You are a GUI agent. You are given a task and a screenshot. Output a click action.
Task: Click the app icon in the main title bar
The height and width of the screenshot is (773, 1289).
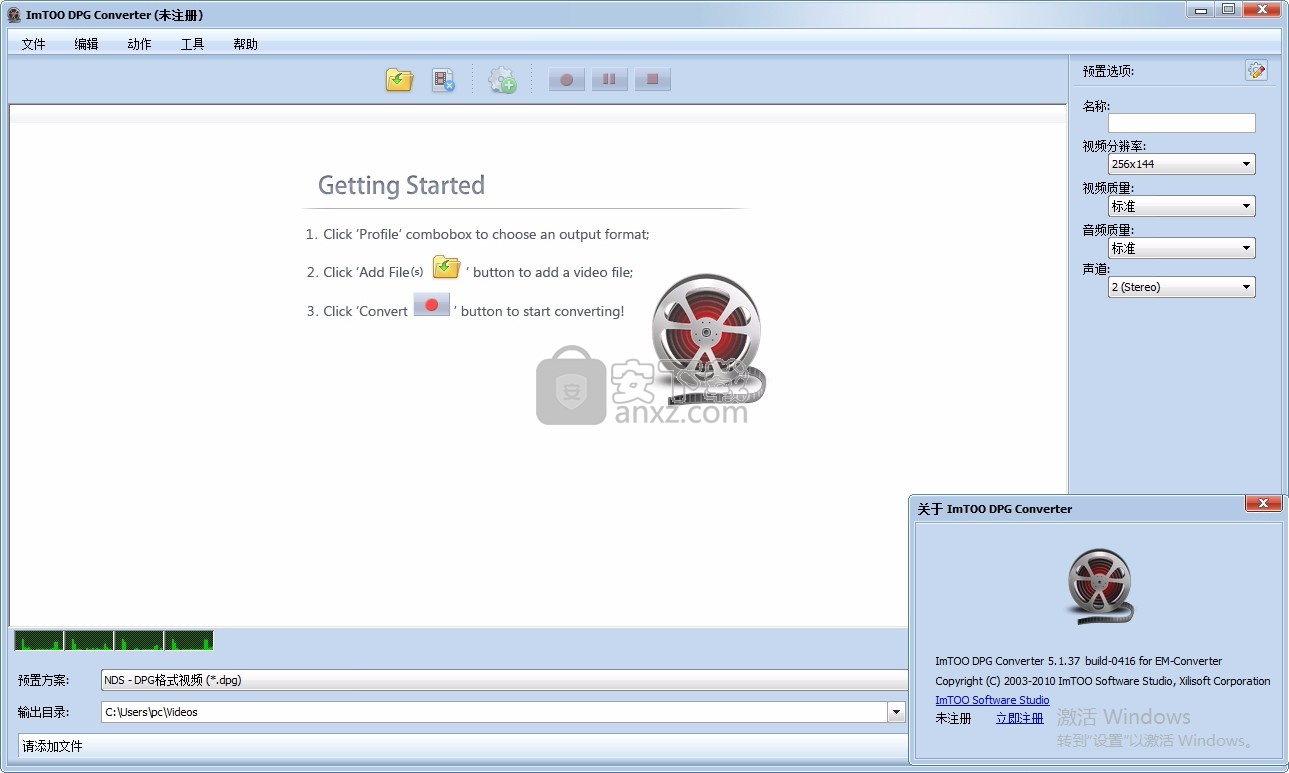[x=14, y=15]
